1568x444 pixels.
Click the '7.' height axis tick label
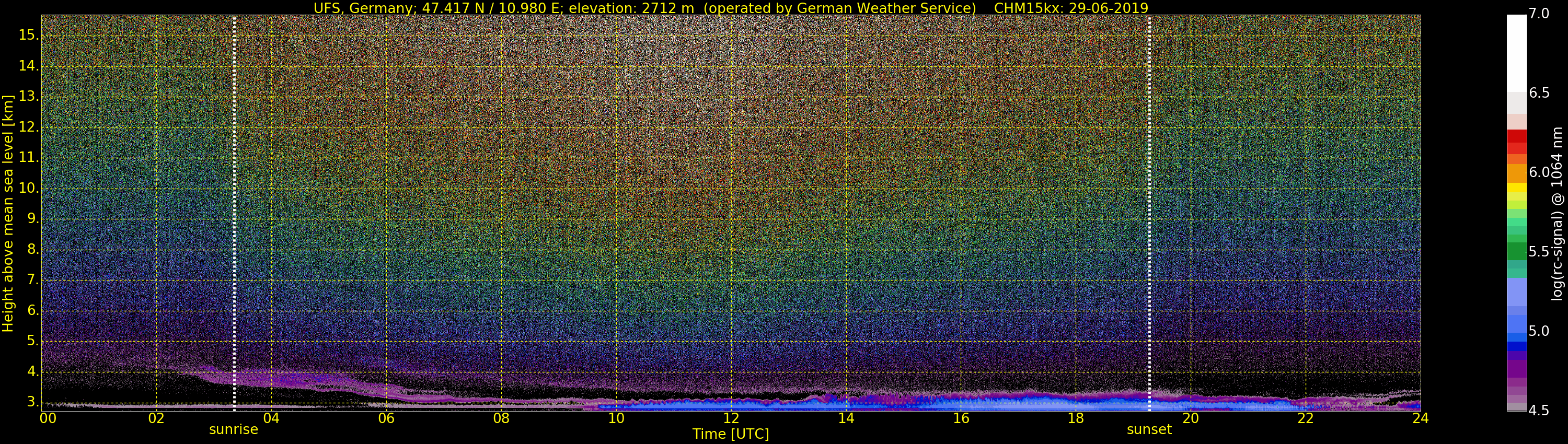(33, 280)
